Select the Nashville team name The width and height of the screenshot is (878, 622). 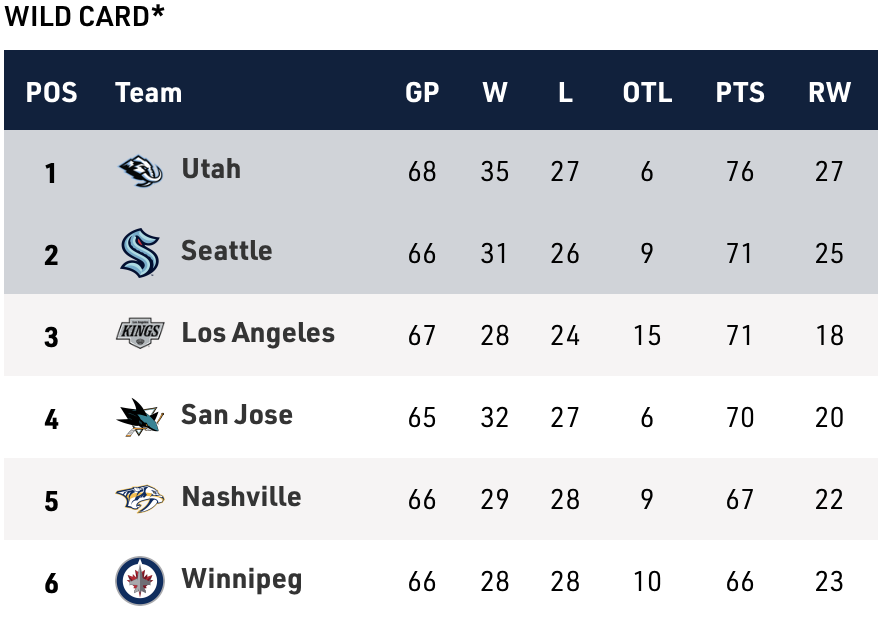241,497
